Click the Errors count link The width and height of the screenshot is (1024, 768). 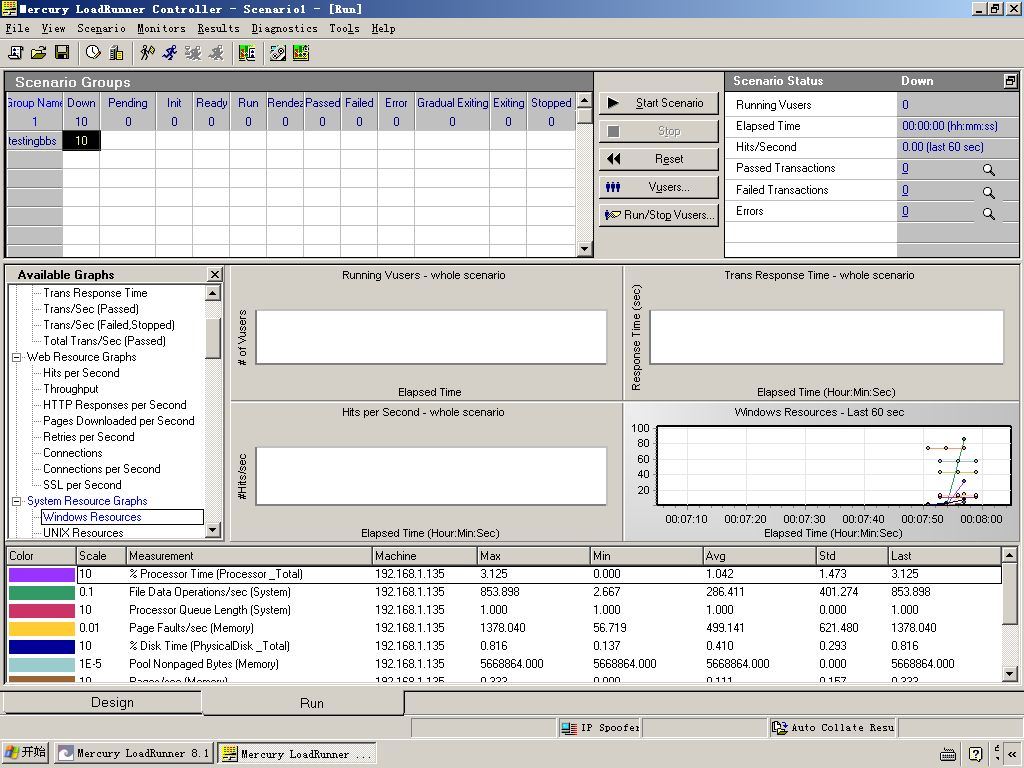pyautogui.click(x=905, y=212)
